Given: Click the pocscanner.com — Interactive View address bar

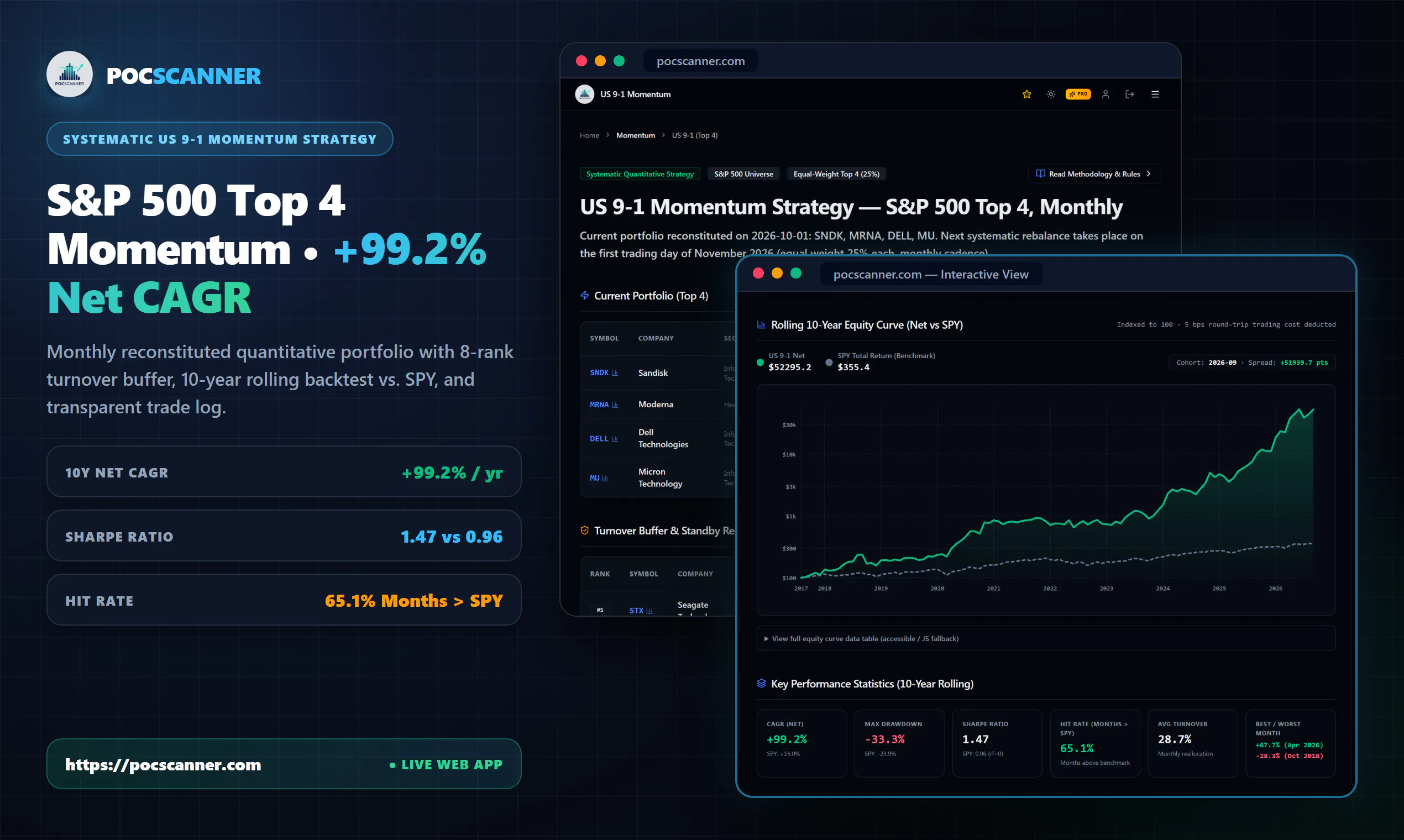Looking at the screenshot, I should pyautogui.click(x=931, y=275).
